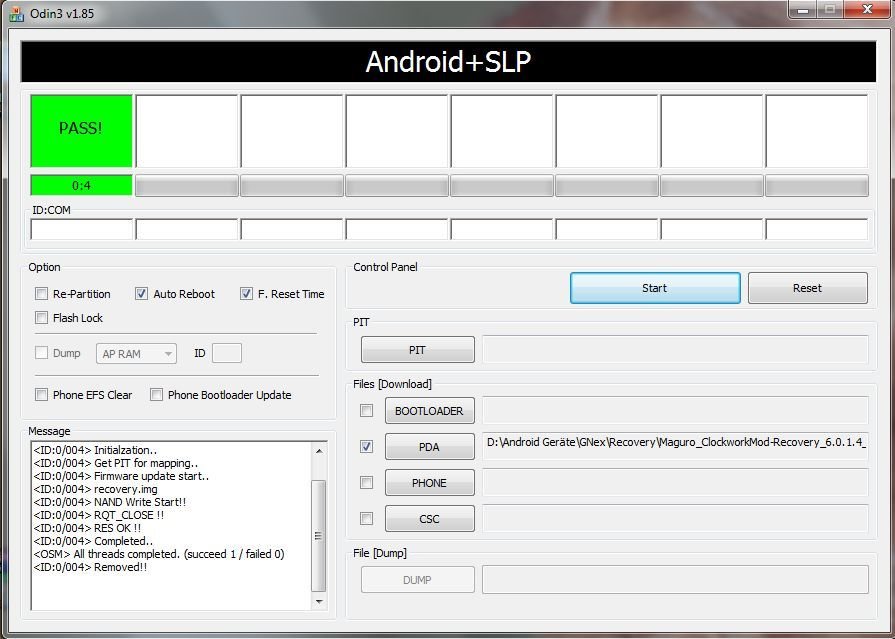Click the green PASS! status box
Screen dimensions: 895x639
pyautogui.click(x=81, y=131)
